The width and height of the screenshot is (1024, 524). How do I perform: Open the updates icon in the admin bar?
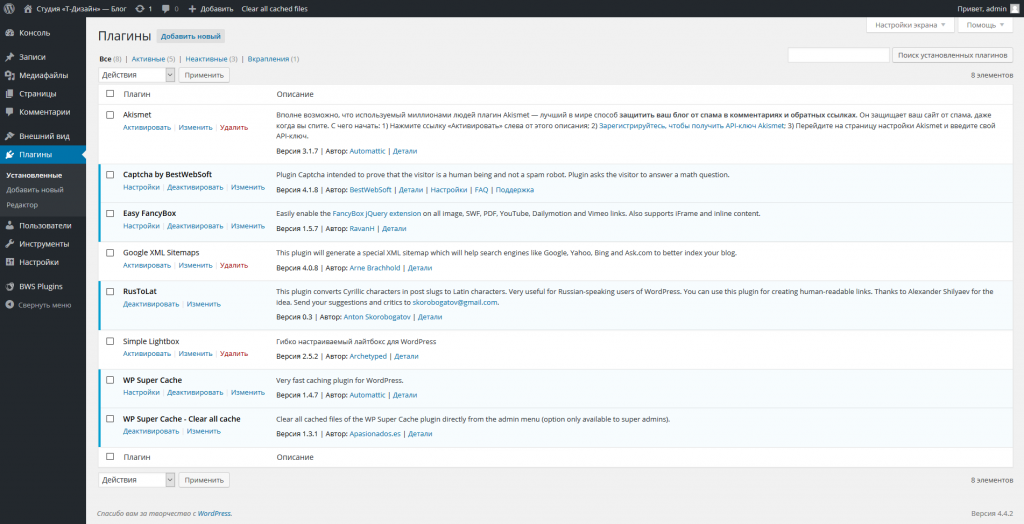[x=140, y=8]
